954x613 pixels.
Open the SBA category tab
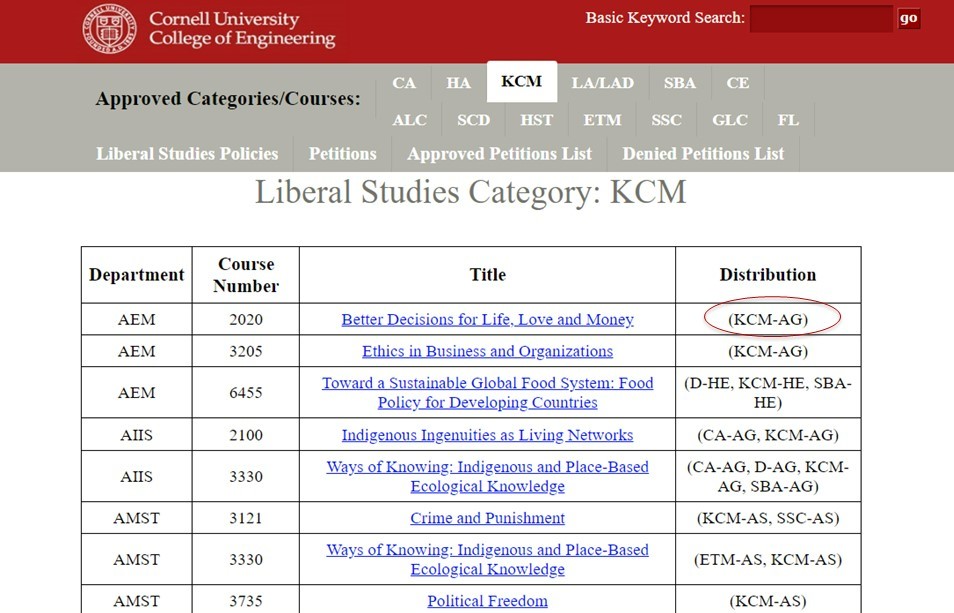(x=680, y=83)
